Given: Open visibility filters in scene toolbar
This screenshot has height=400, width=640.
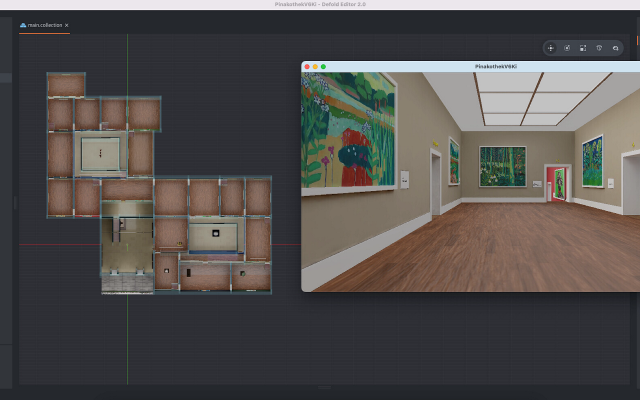Looking at the screenshot, I should tap(615, 48).
